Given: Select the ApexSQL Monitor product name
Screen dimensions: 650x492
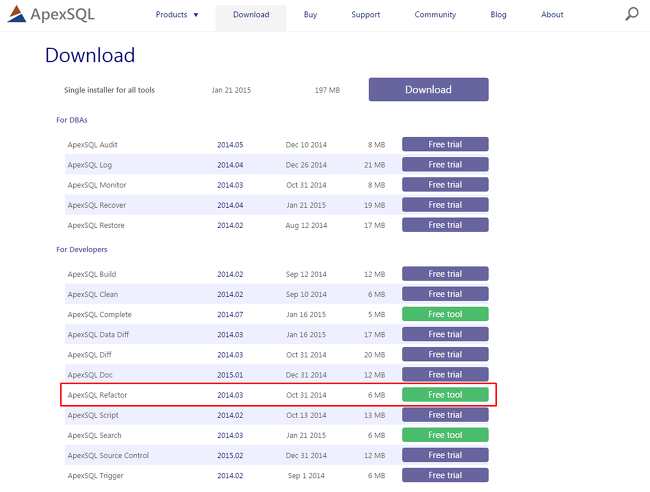Looking at the screenshot, I should [x=97, y=185].
